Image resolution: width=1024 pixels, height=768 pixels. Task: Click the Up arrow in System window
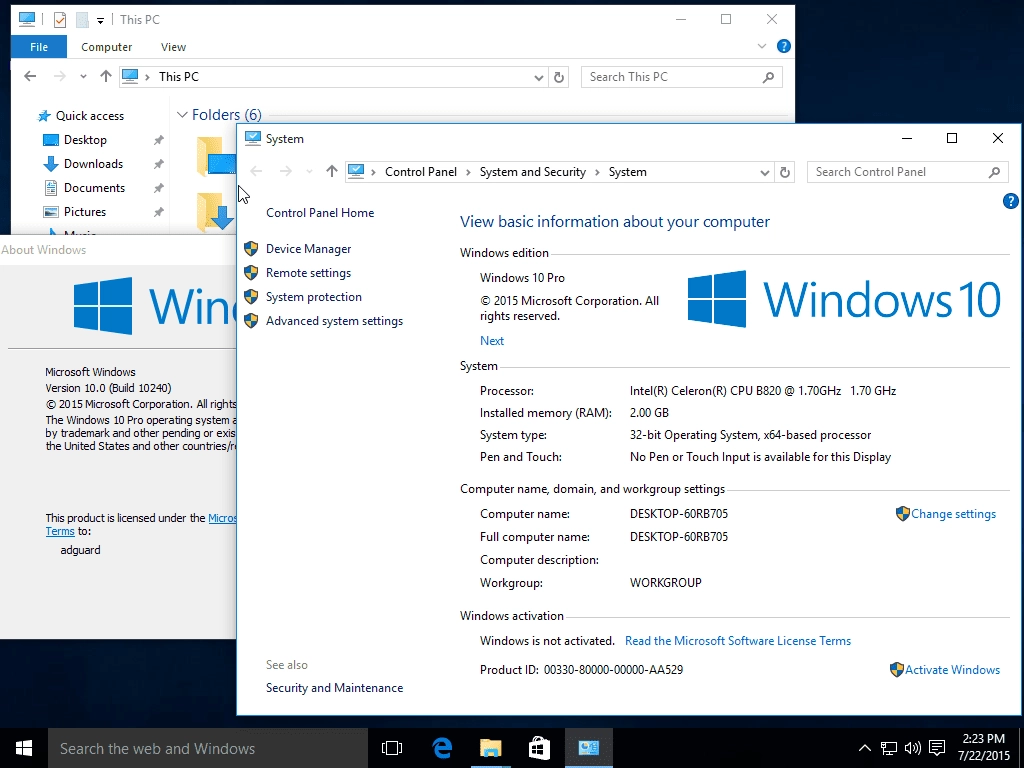[332, 172]
